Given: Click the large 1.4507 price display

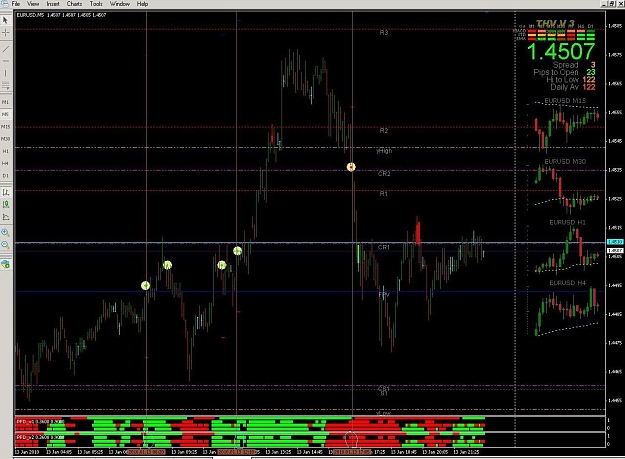Looking at the screenshot, I should pos(560,52).
